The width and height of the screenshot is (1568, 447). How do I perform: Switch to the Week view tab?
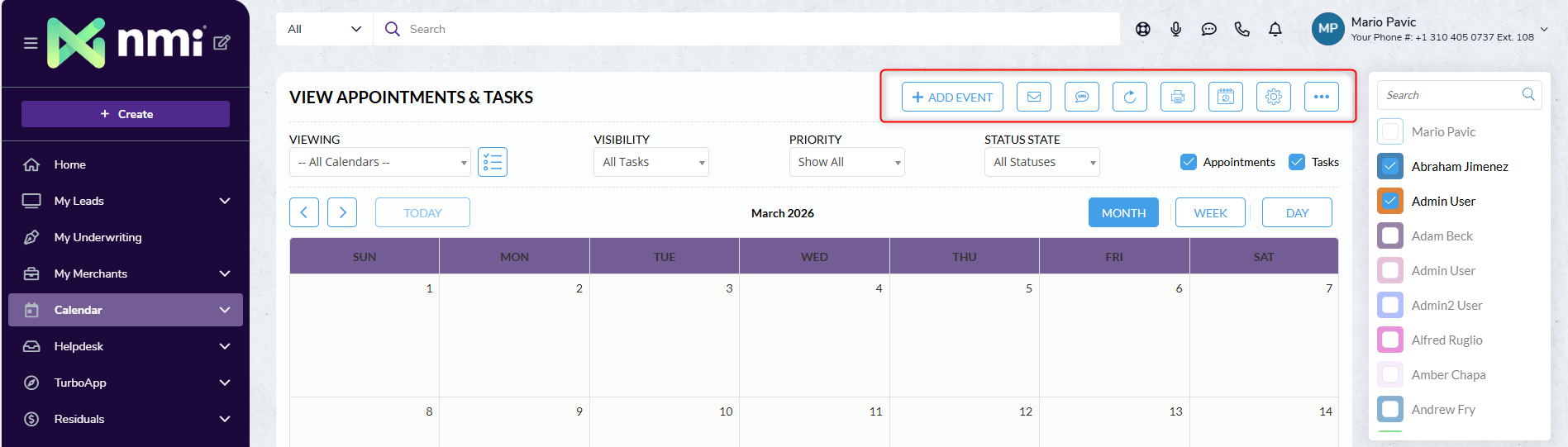[x=1210, y=212]
